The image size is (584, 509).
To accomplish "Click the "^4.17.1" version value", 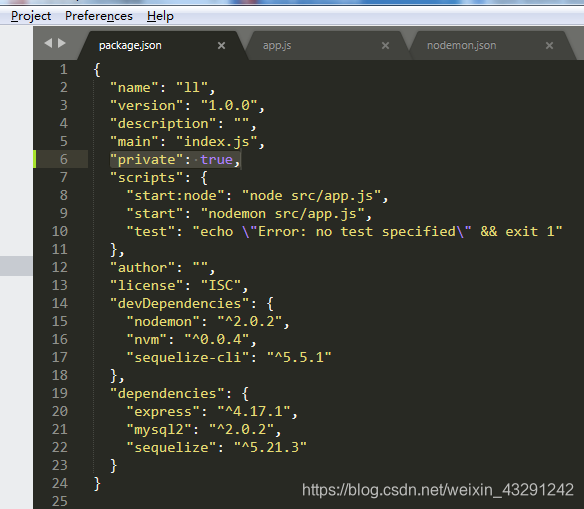I will (x=254, y=411).
